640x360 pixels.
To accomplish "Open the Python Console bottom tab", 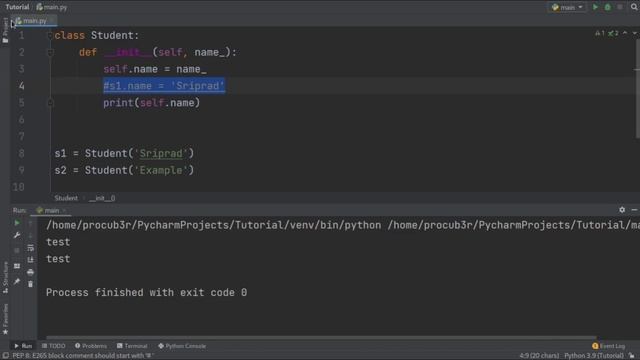I will (x=182, y=346).
